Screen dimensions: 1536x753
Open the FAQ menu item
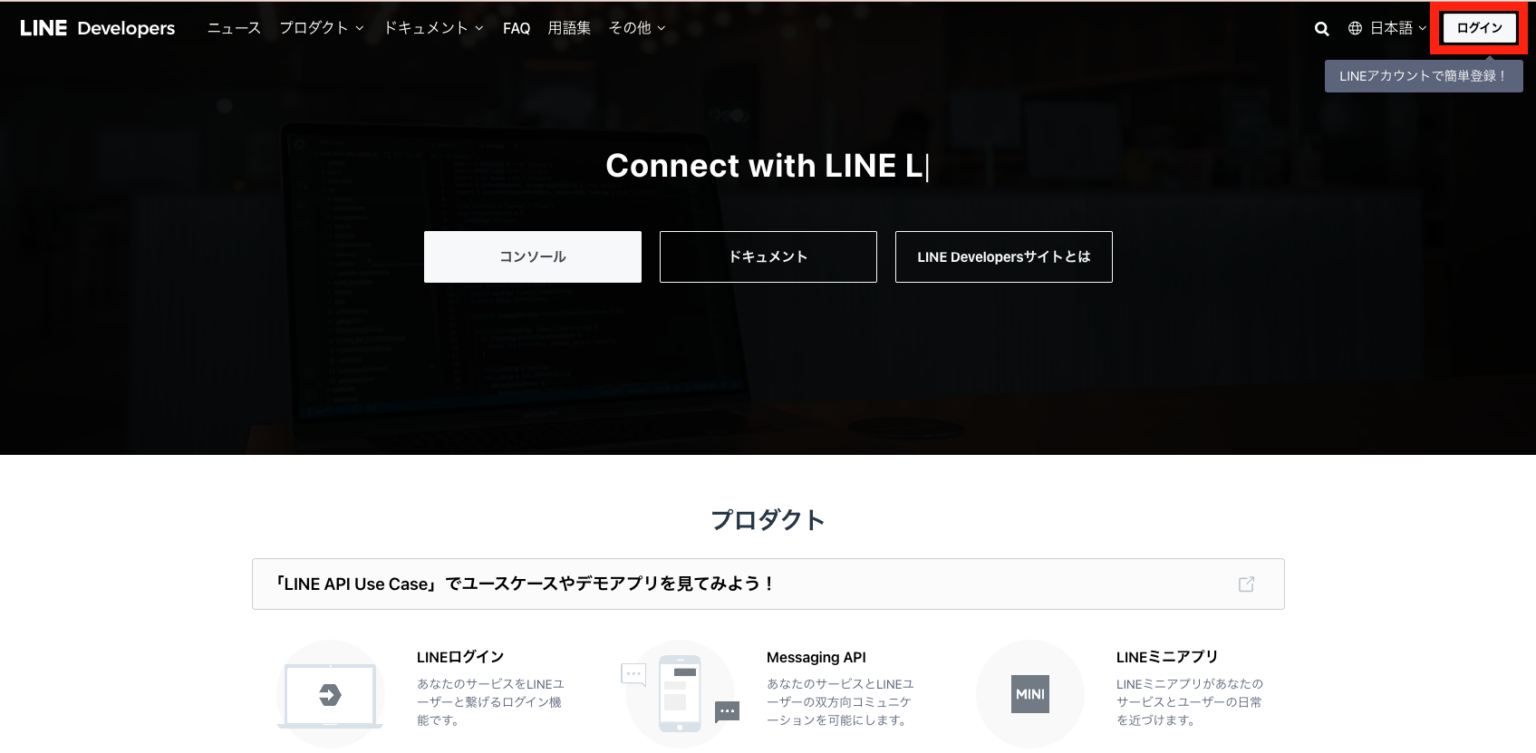click(516, 28)
